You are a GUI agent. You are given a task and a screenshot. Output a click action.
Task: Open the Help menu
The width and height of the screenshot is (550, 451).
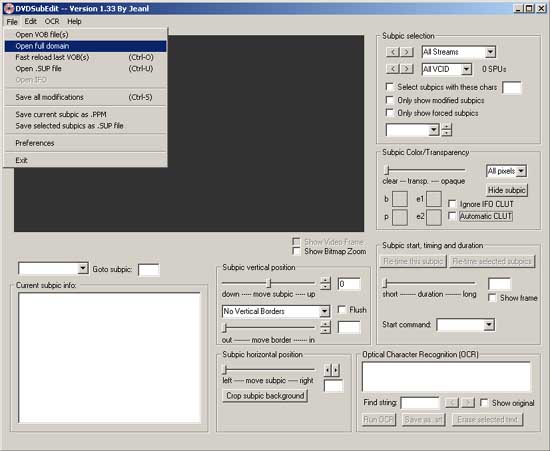pyautogui.click(x=74, y=21)
